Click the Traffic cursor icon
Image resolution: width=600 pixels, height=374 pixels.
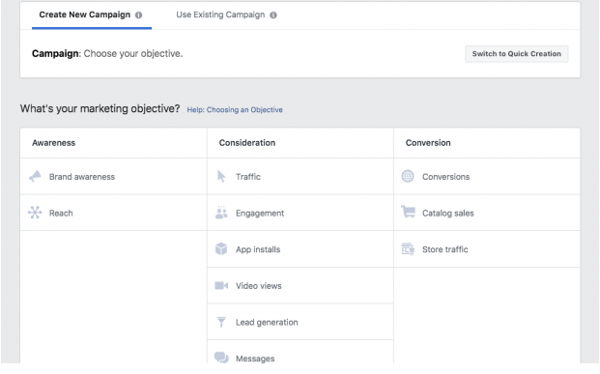click(221, 176)
